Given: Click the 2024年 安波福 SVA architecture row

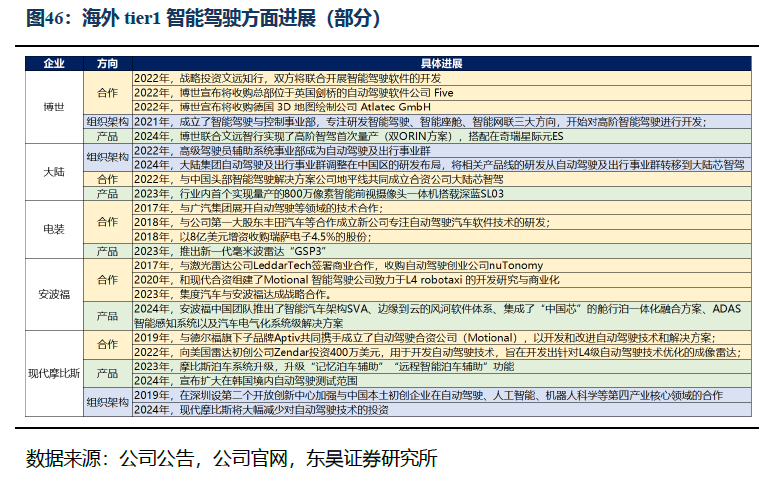Looking at the screenshot, I should click(x=442, y=316).
